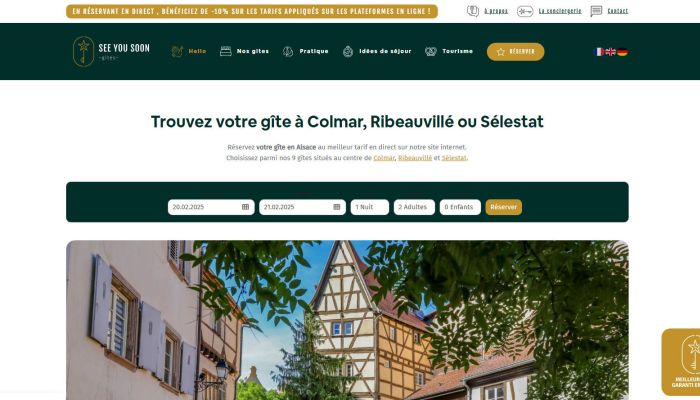Click the See You Soon gîtes logo
The width and height of the screenshot is (700, 400).
[111, 51]
